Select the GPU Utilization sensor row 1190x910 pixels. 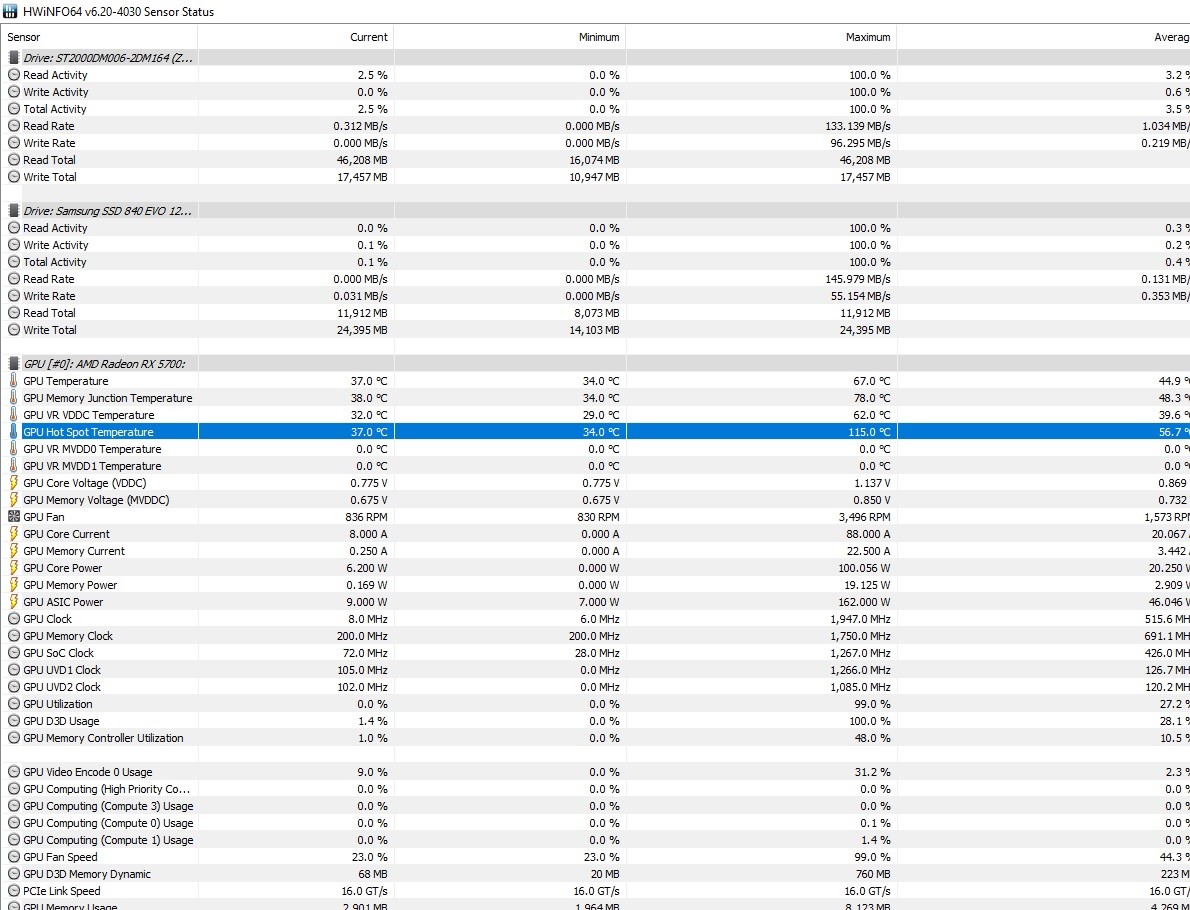[60, 704]
